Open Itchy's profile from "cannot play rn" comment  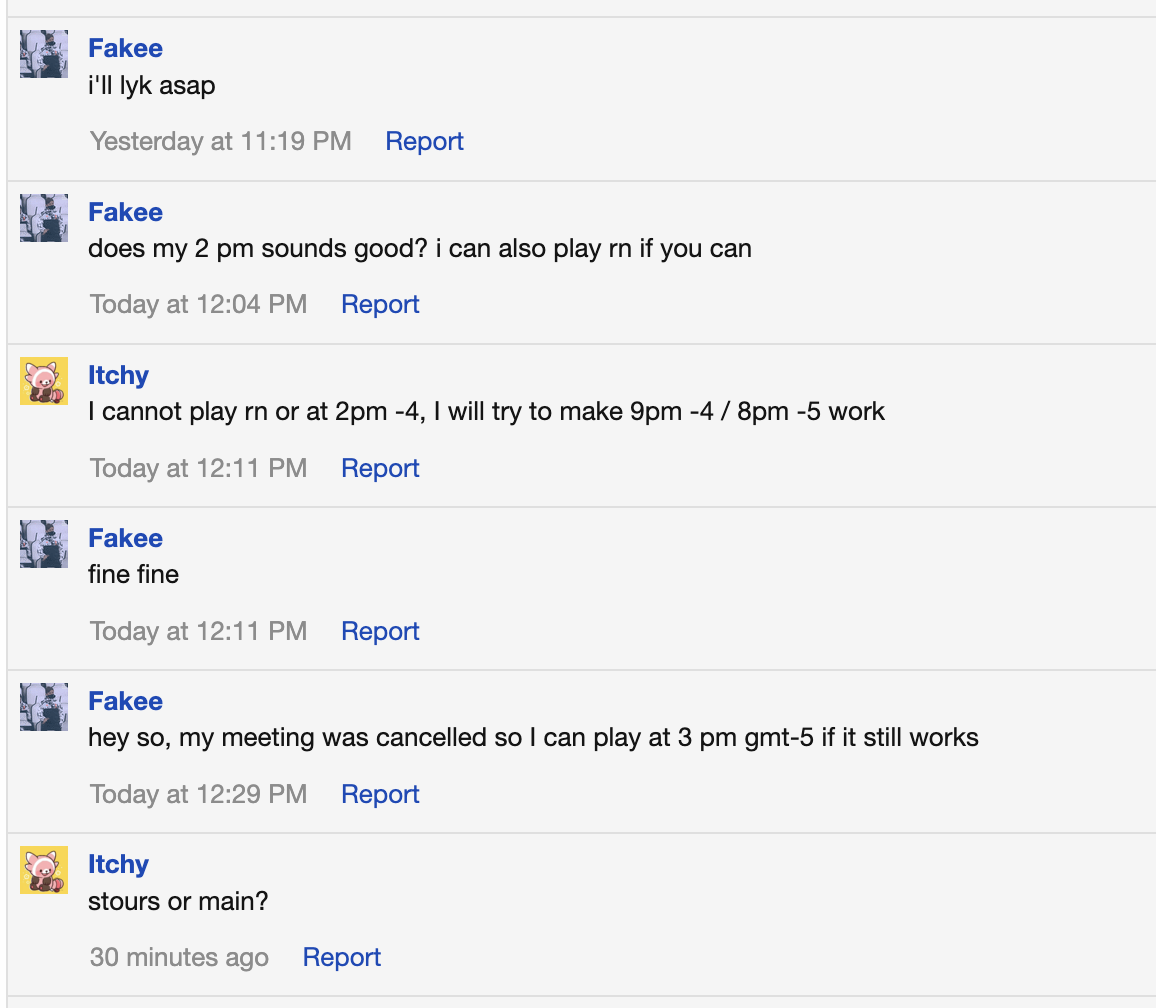coord(118,375)
